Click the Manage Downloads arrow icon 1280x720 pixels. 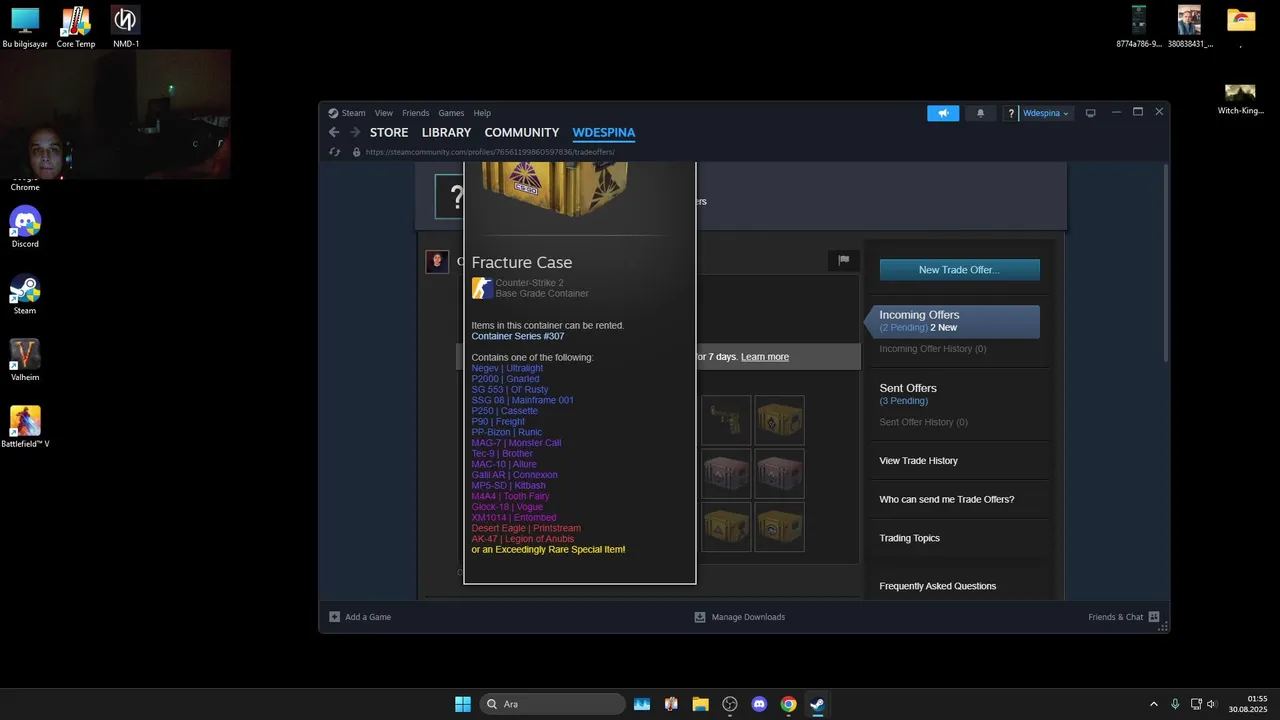(700, 617)
